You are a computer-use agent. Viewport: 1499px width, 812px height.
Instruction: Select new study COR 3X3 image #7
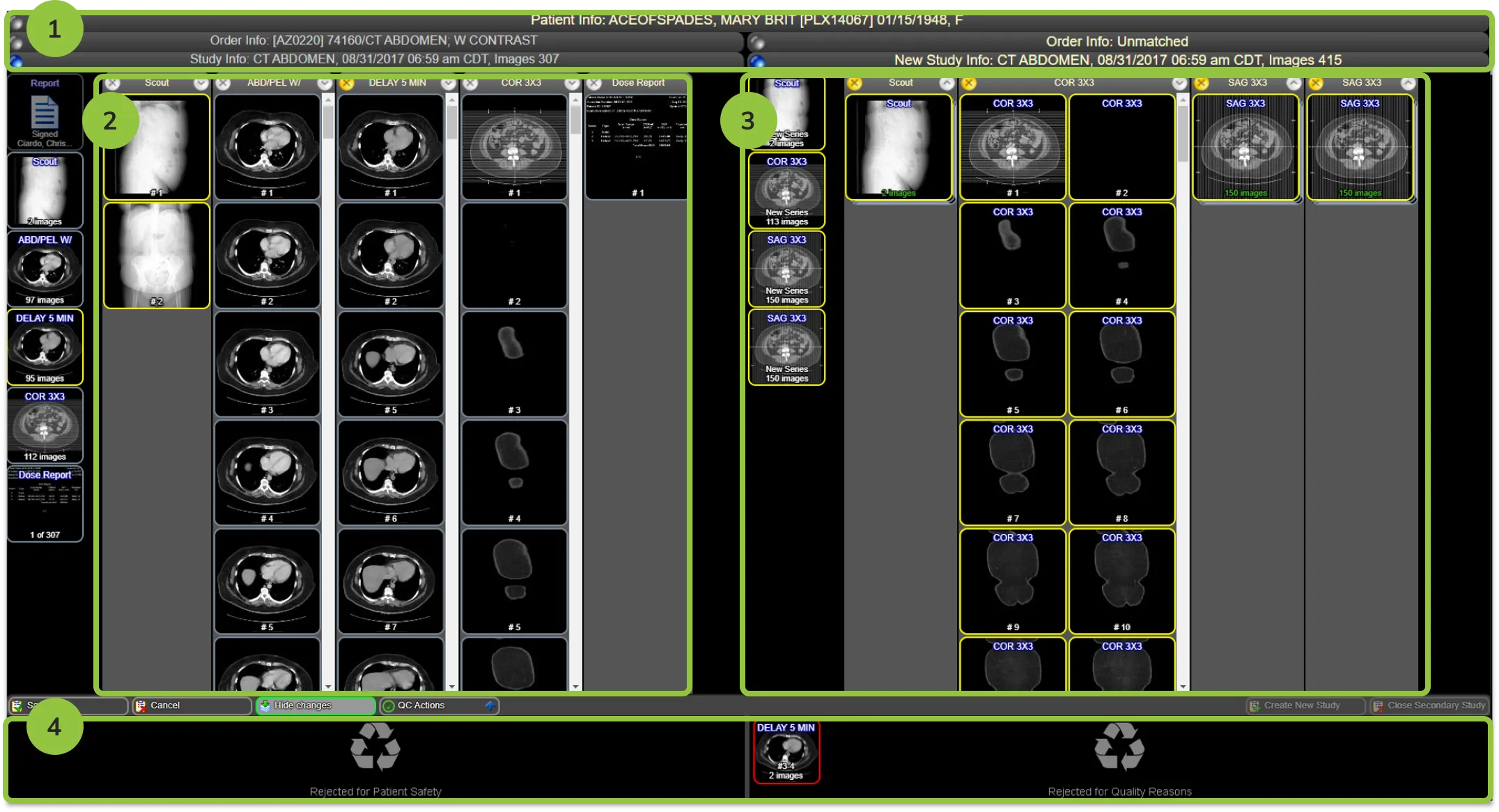[x=1013, y=473]
